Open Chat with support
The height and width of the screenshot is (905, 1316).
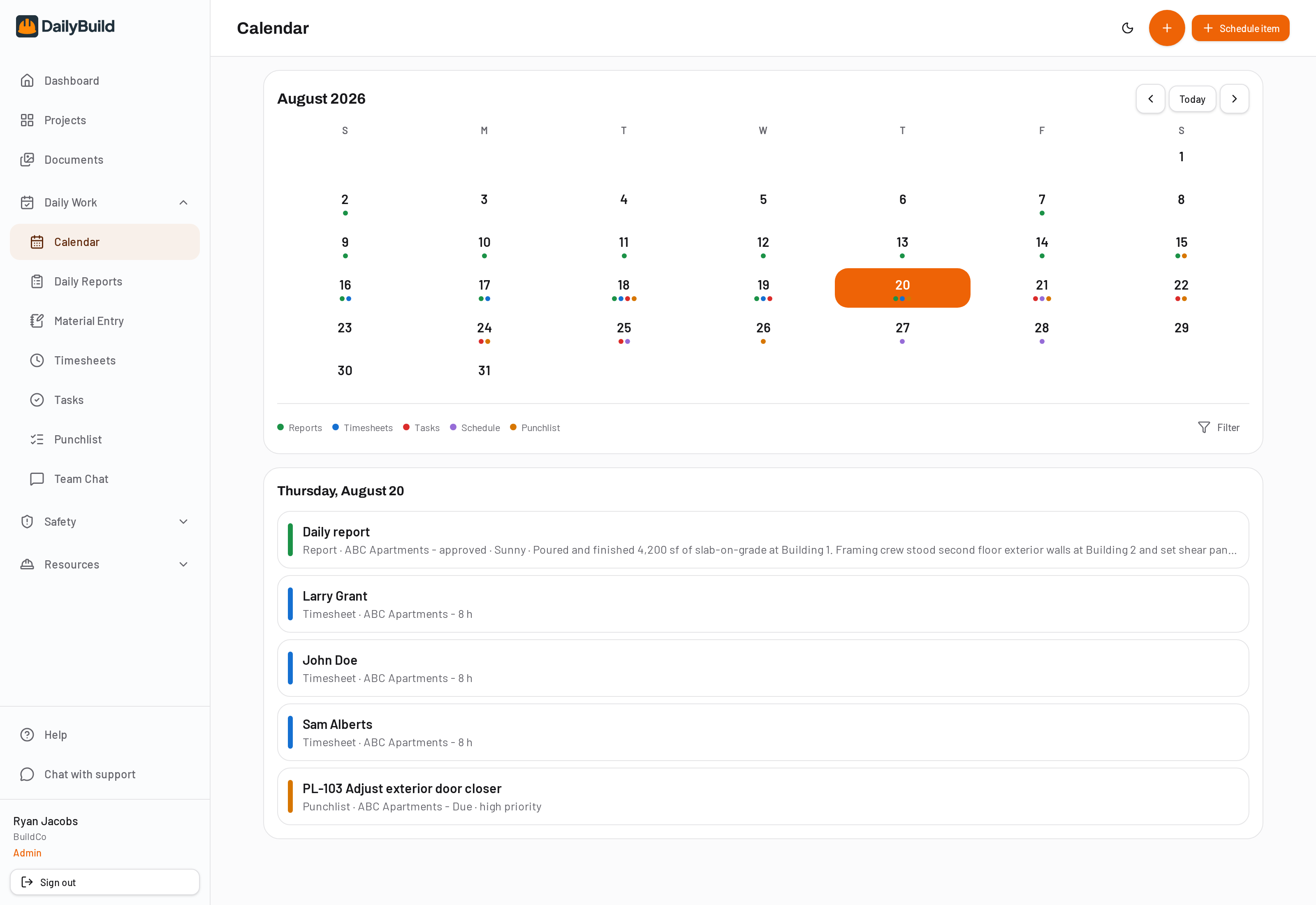pyautogui.click(x=105, y=775)
